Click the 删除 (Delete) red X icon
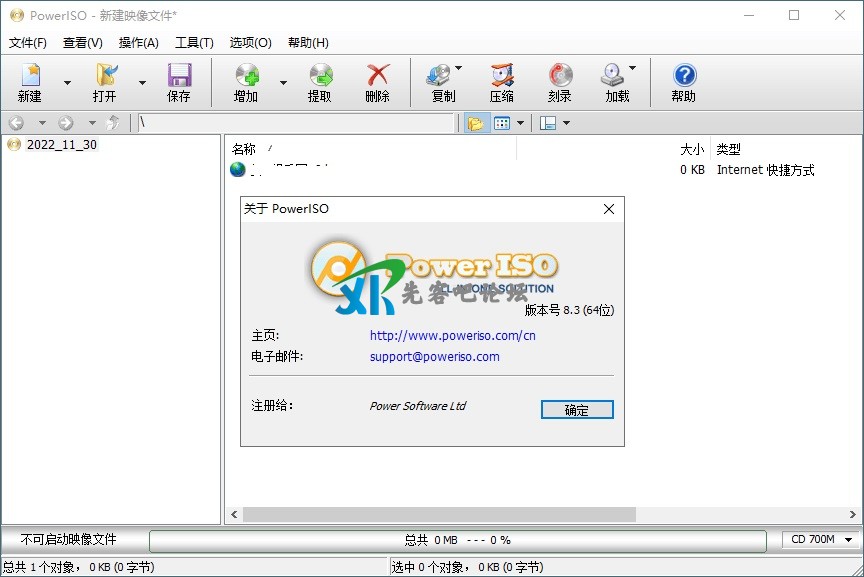The width and height of the screenshot is (864, 577). click(x=378, y=76)
